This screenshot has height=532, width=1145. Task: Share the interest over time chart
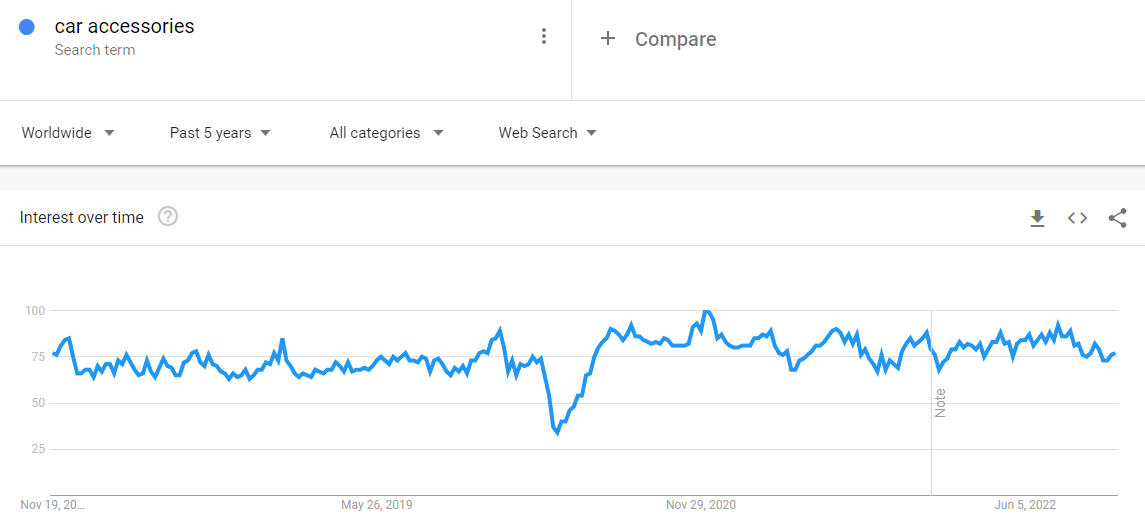pyautogui.click(x=1117, y=218)
